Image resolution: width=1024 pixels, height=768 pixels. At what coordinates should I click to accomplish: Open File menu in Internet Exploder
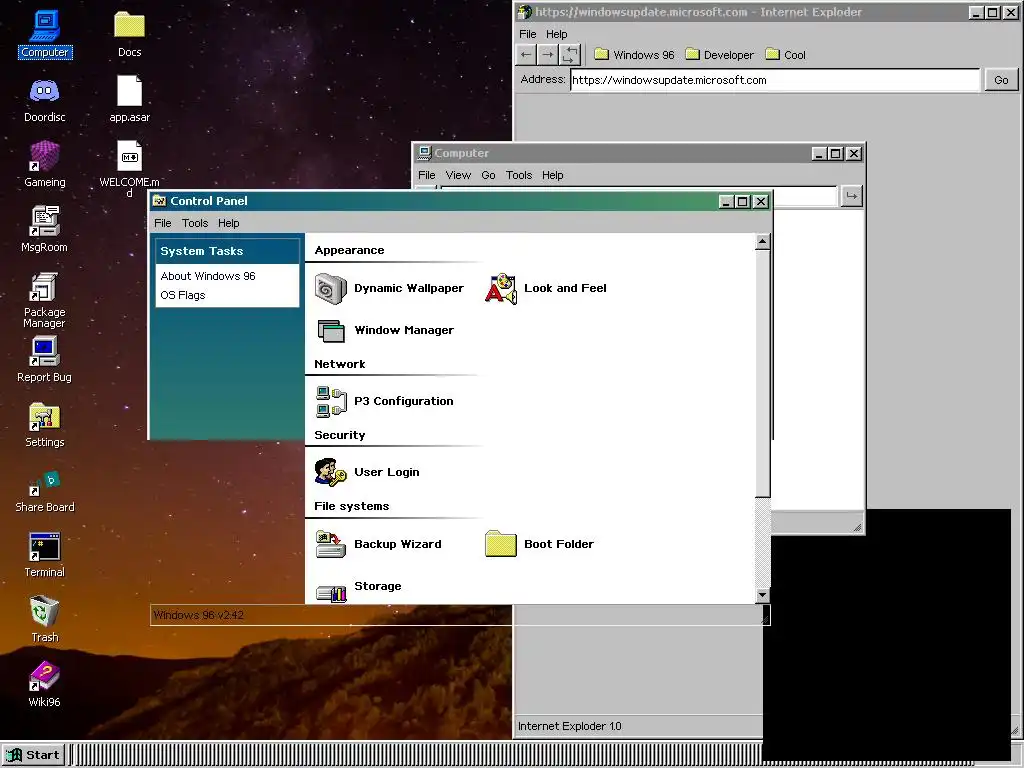click(528, 34)
